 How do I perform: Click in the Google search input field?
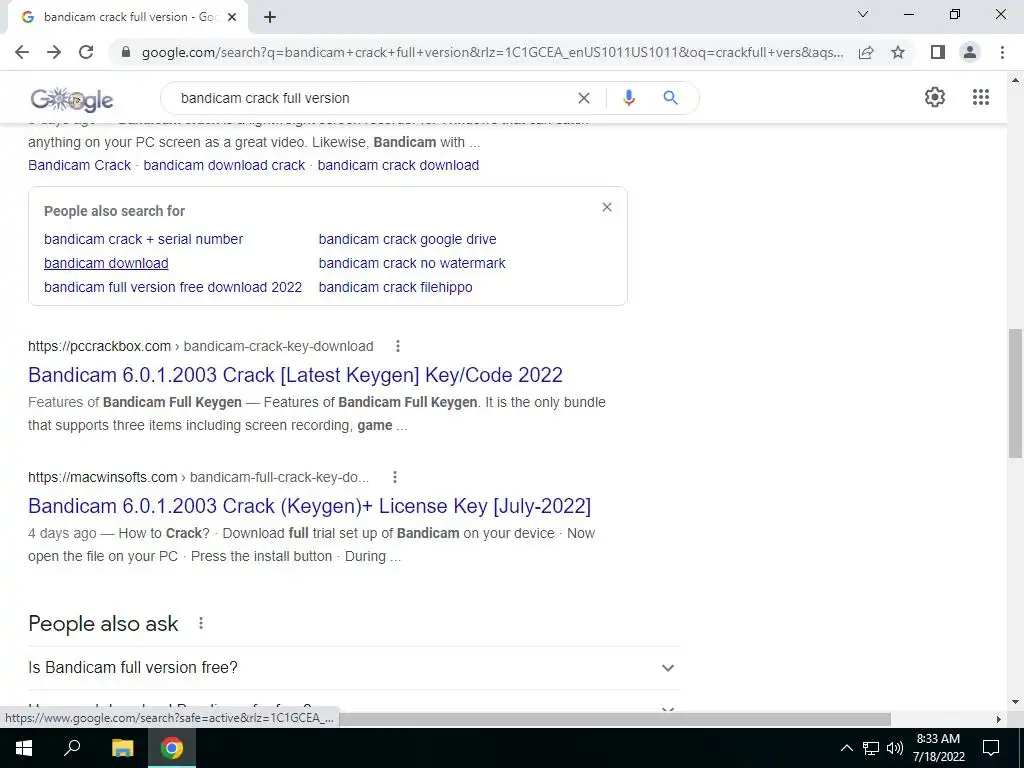[x=372, y=98]
